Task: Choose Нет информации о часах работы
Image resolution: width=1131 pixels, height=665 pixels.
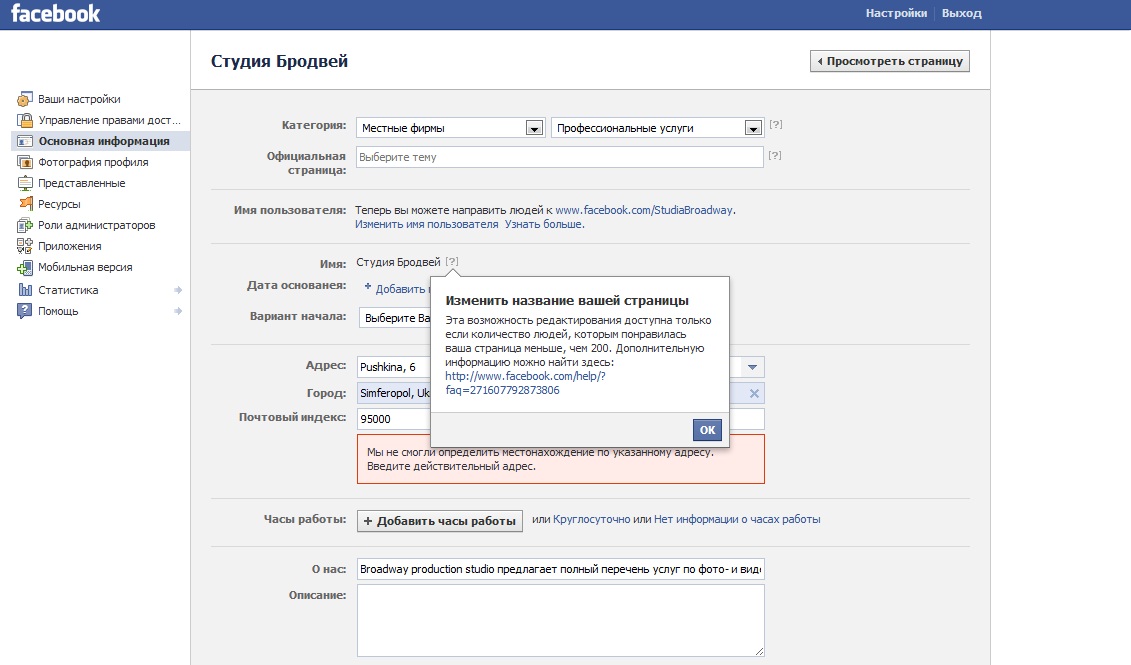Action: tap(736, 519)
